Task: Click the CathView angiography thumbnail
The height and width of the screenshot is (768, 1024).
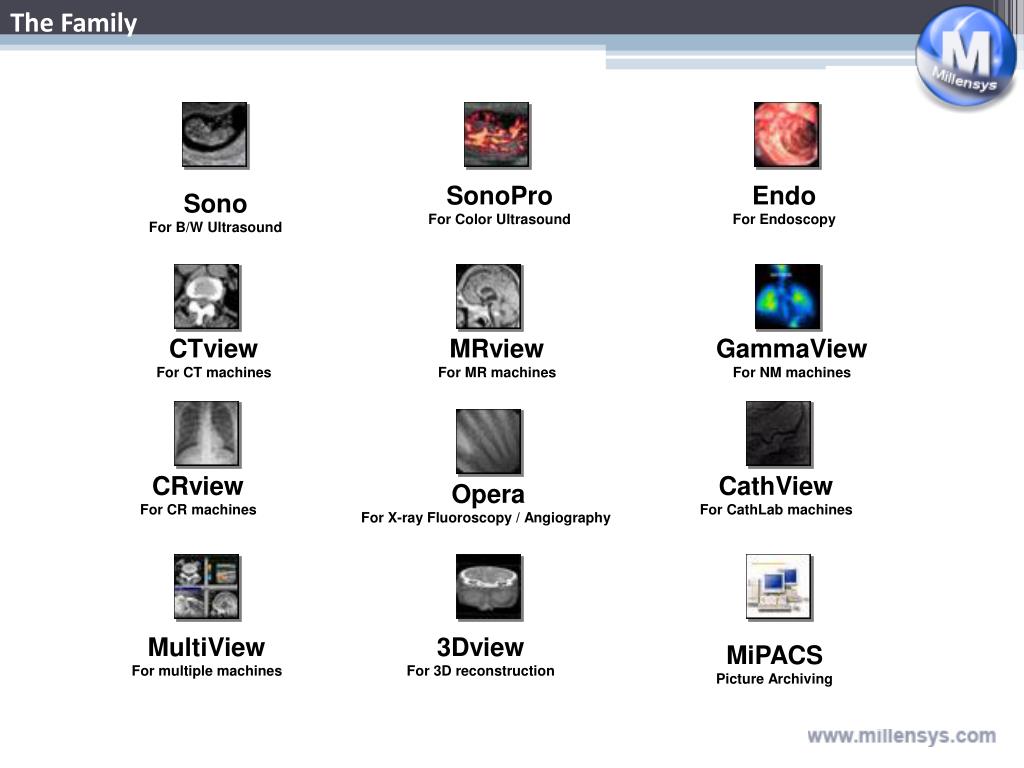Action: click(779, 434)
